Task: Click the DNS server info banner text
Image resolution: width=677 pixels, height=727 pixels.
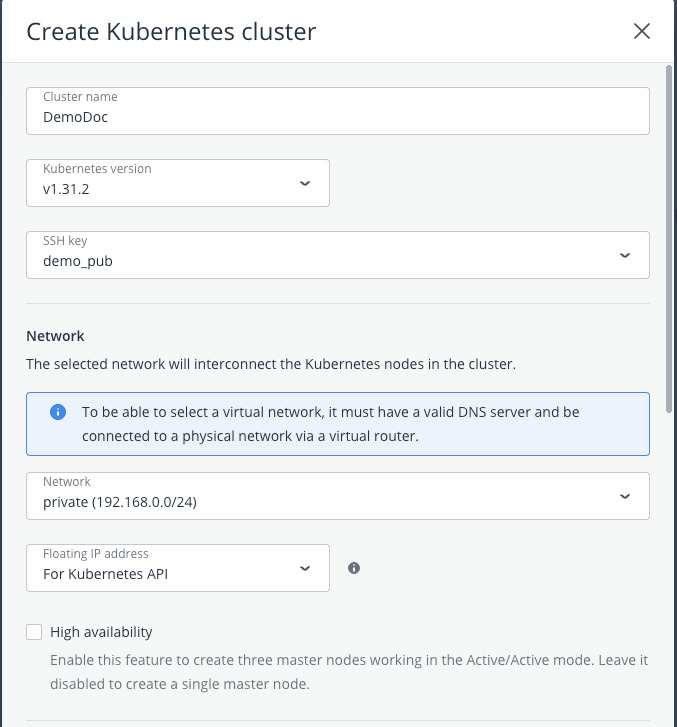Action: point(330,421)
